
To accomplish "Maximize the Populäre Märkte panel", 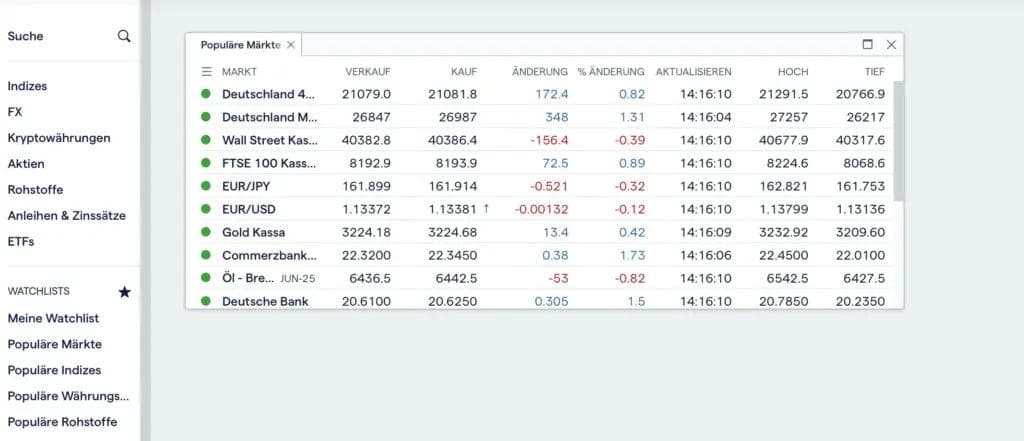I will tap(868, 44).
